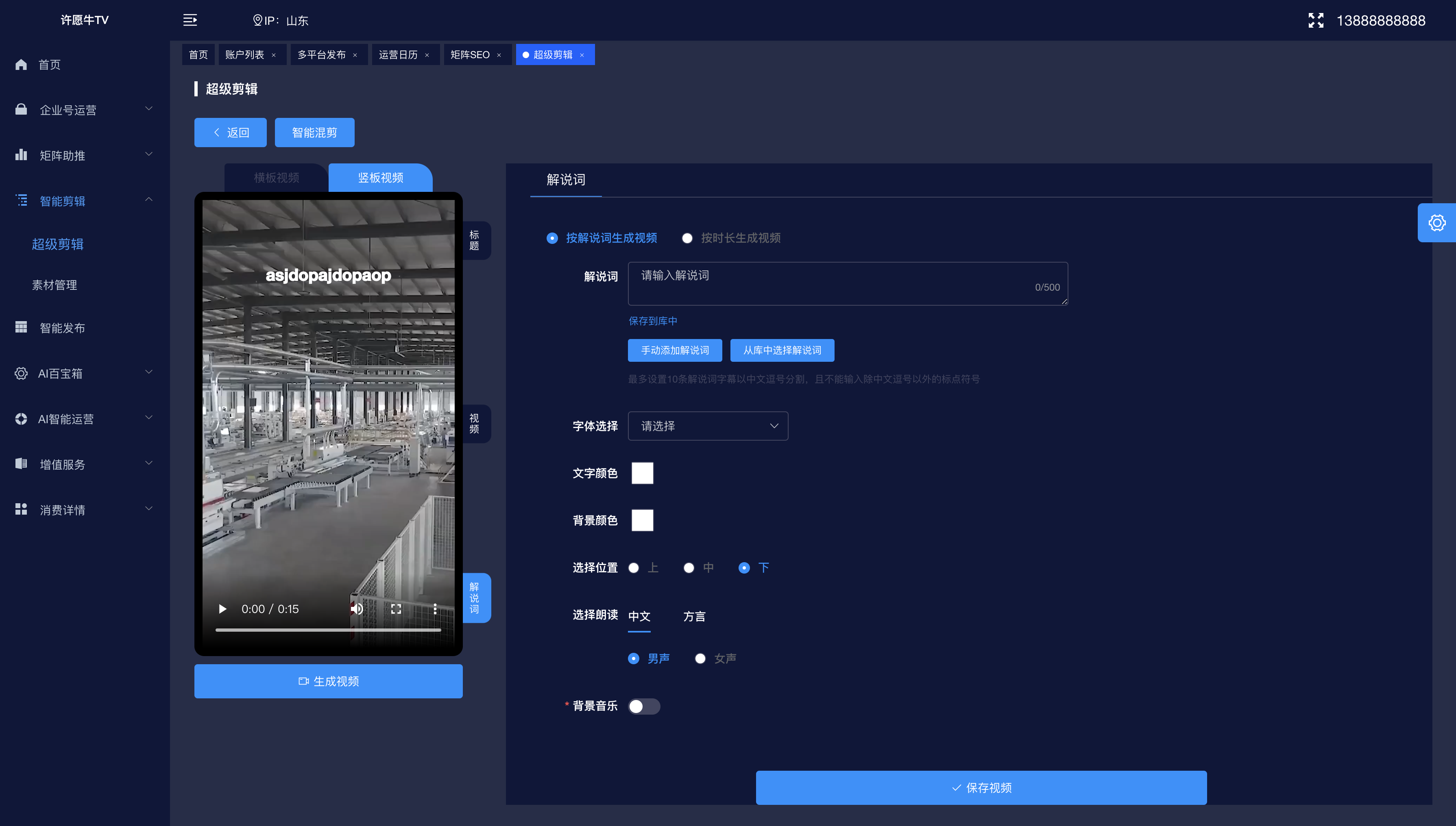Click the 保存视频 button

pos(981,787)
